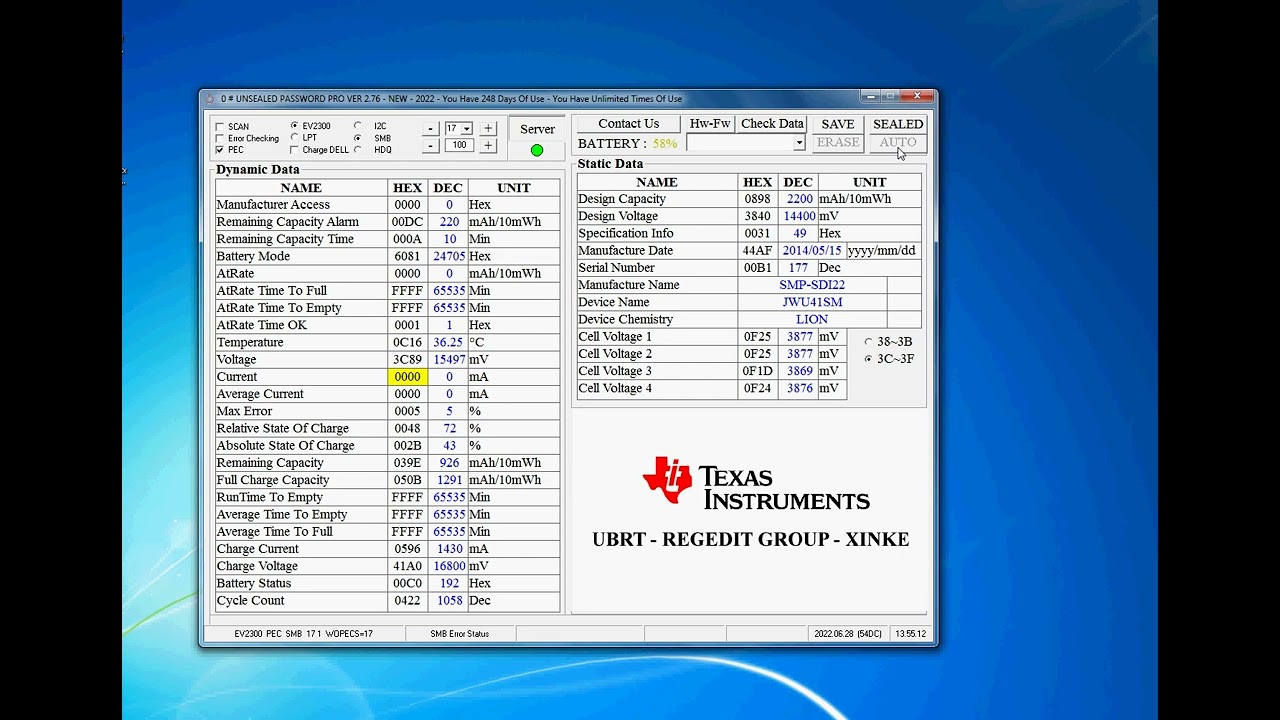Click the 'Absolute State Of Charge' value 43
The height and width of the screenshot is (720, 1280).
click(450, 446)
